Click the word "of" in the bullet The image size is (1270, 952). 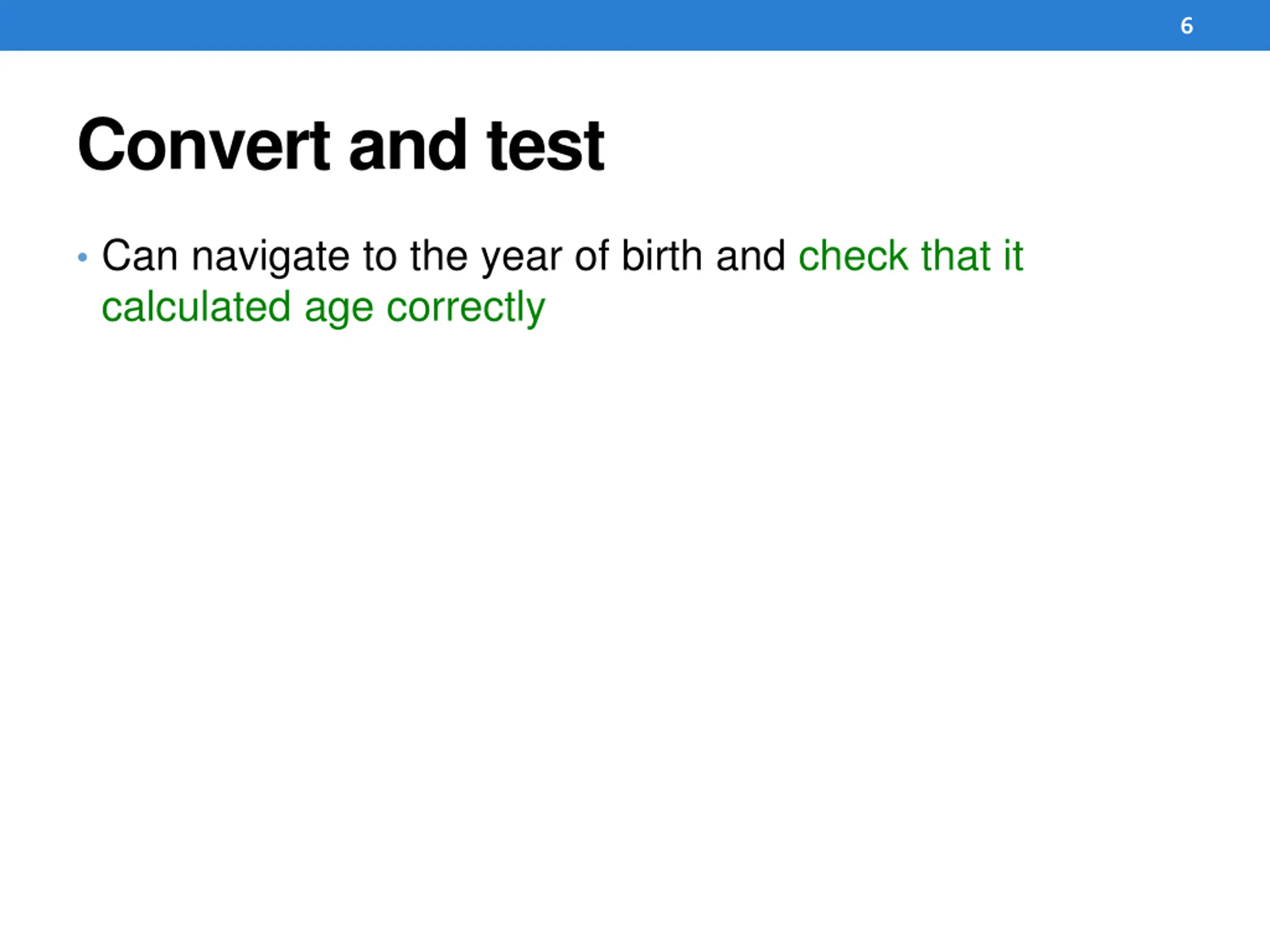591,255
